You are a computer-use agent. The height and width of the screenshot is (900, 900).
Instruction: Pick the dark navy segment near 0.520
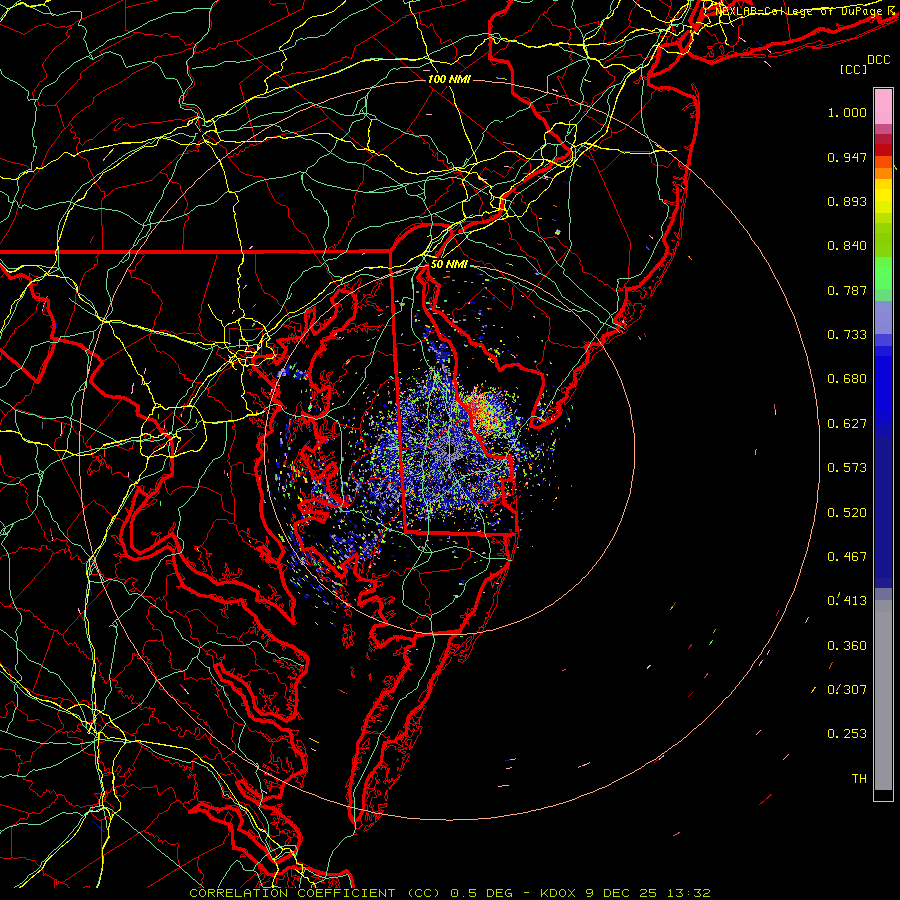coord(883,511)
